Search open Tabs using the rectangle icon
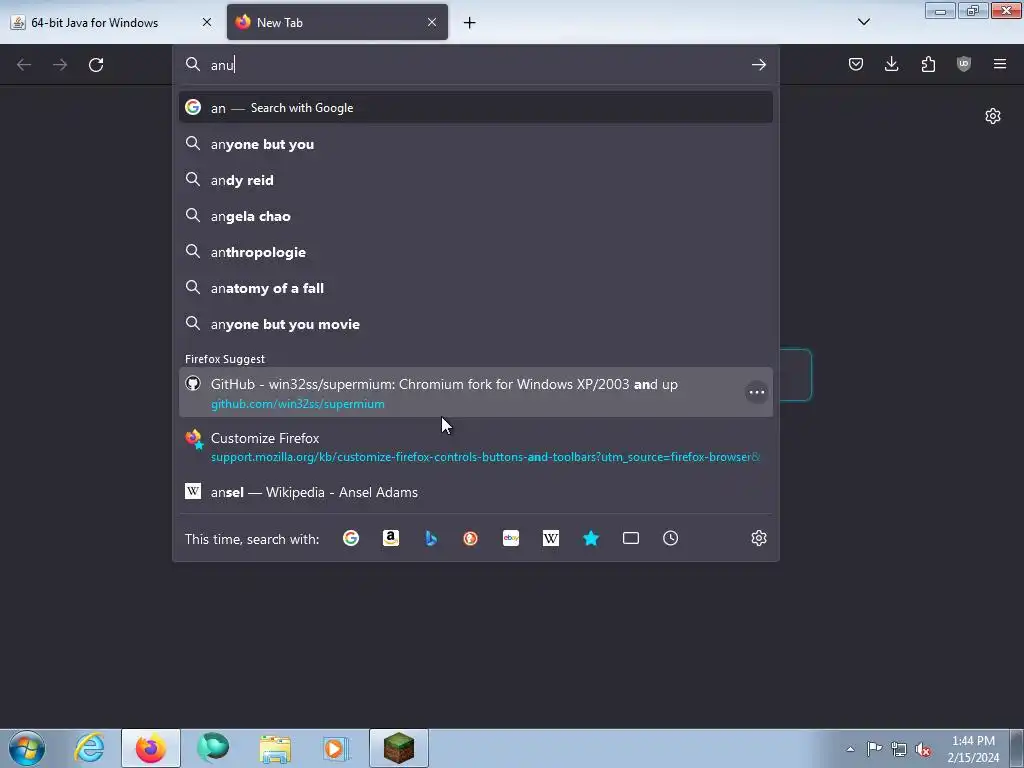1024x768 pixels. click(631, 538)
